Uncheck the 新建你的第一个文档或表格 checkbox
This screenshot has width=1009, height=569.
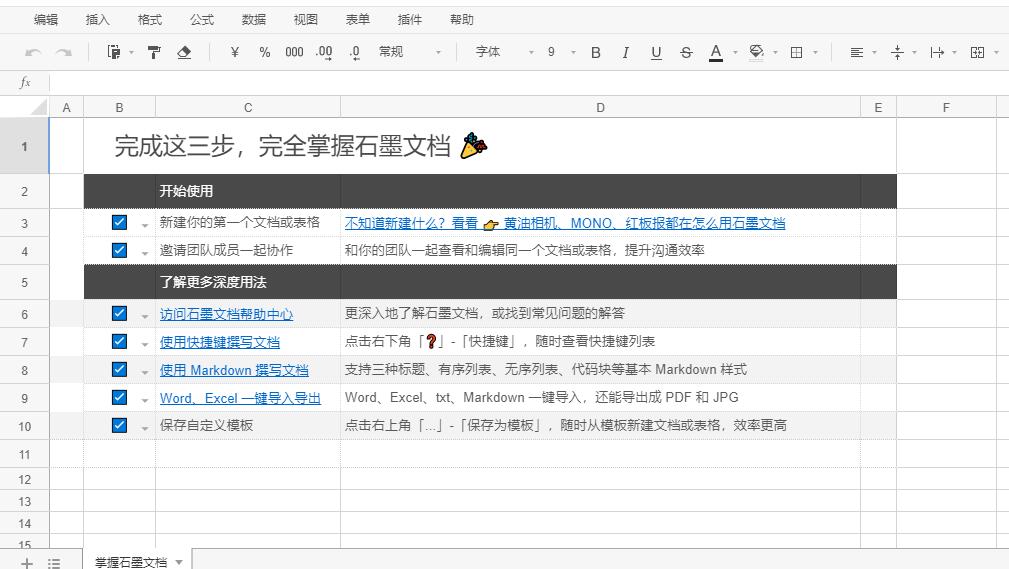(119, 223)
